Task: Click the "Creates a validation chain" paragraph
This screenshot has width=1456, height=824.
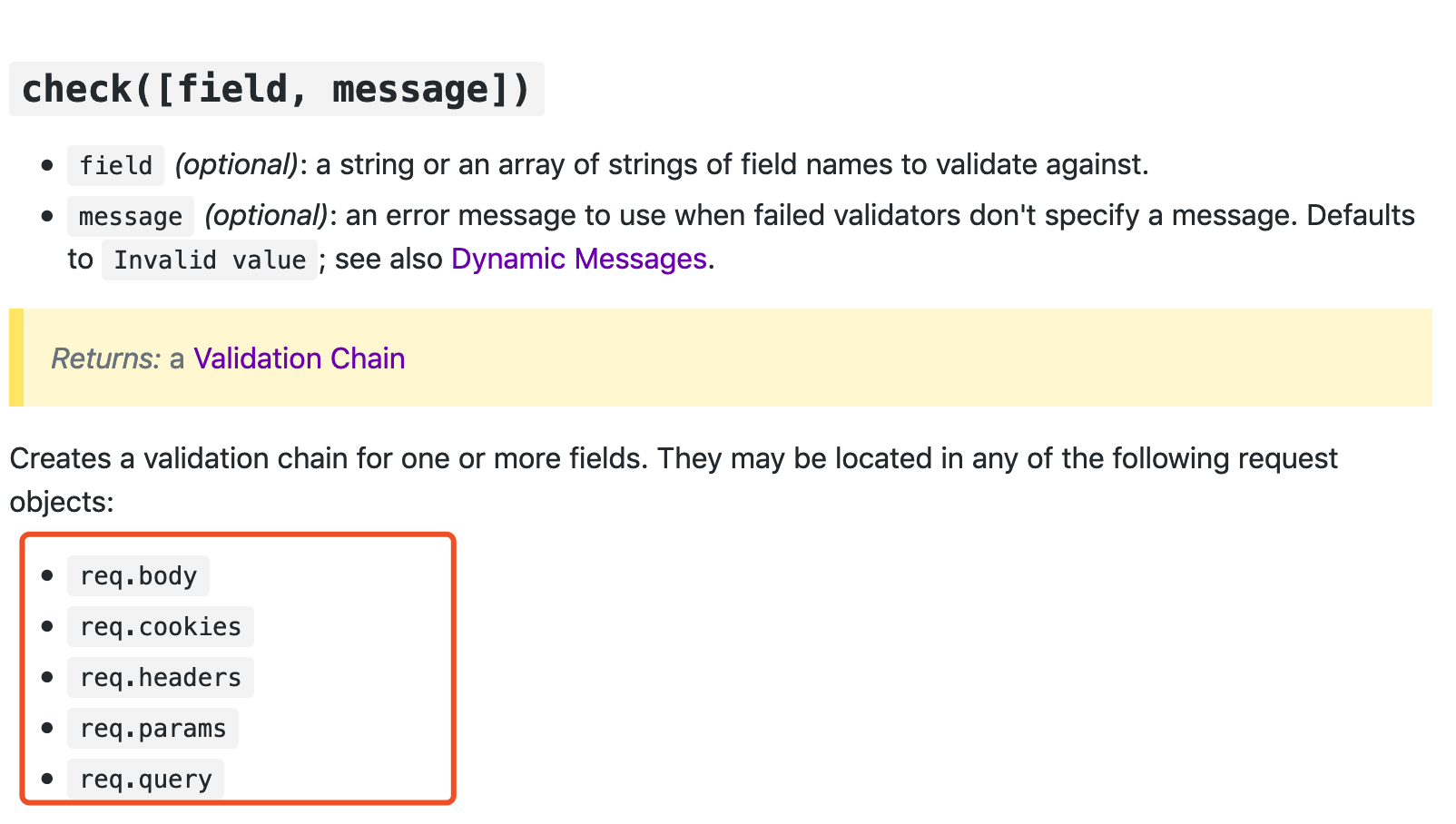Action: tap(674, 480)
